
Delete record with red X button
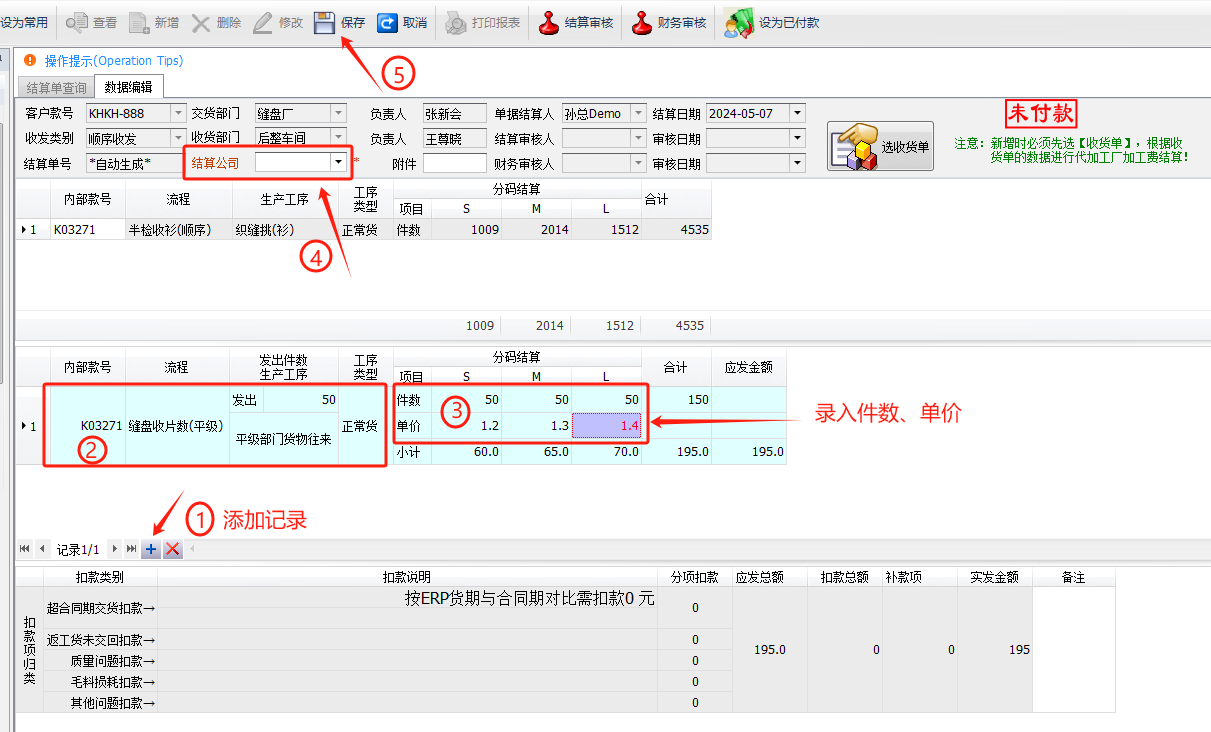pos(172,549)
